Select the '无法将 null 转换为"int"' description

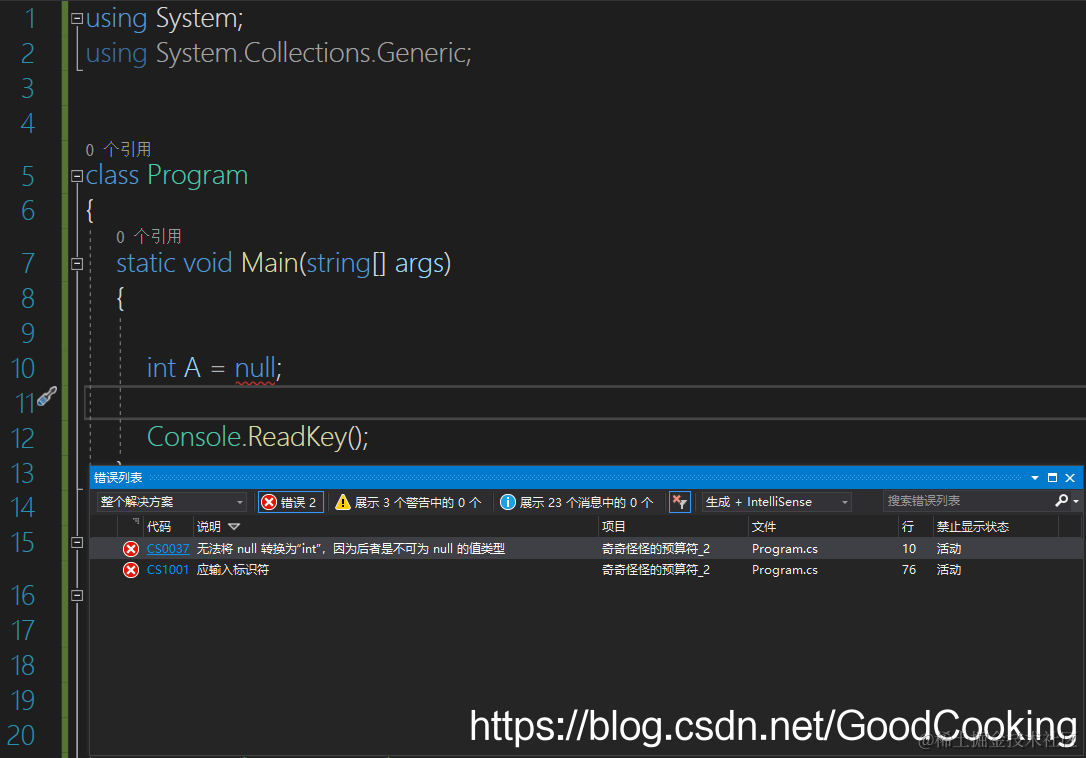(x=350, y=549)
